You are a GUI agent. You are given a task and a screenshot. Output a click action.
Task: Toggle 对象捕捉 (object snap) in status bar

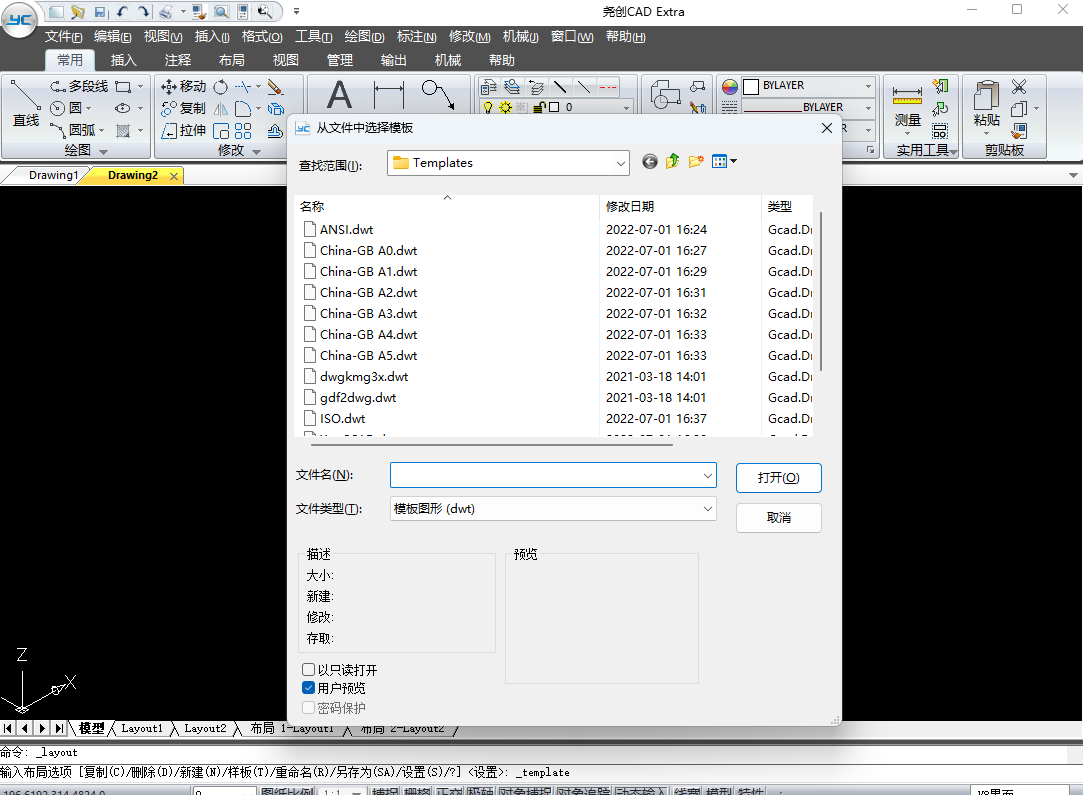524,791
